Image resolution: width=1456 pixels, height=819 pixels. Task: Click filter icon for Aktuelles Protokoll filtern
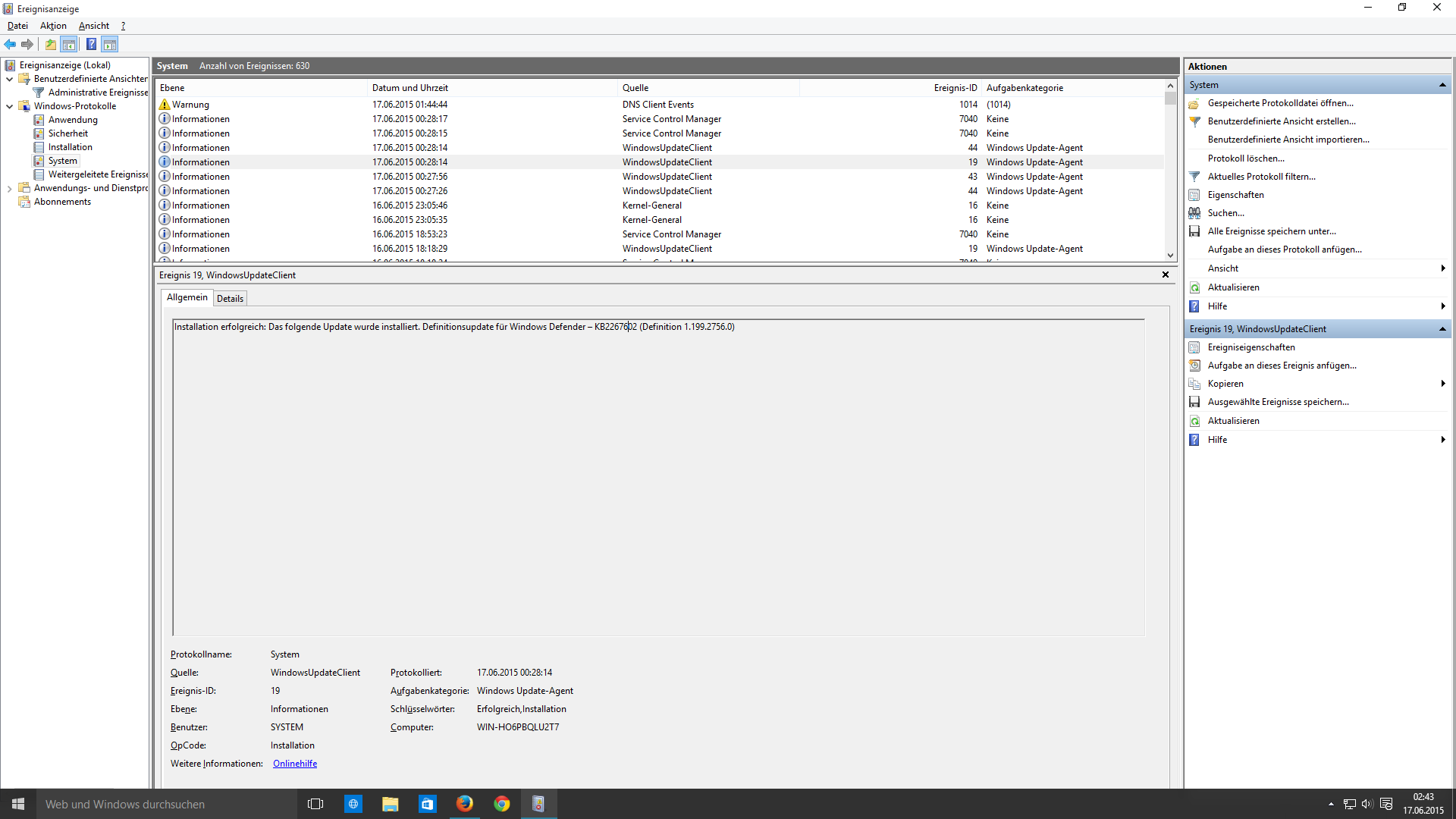[x=1195, y=177]
